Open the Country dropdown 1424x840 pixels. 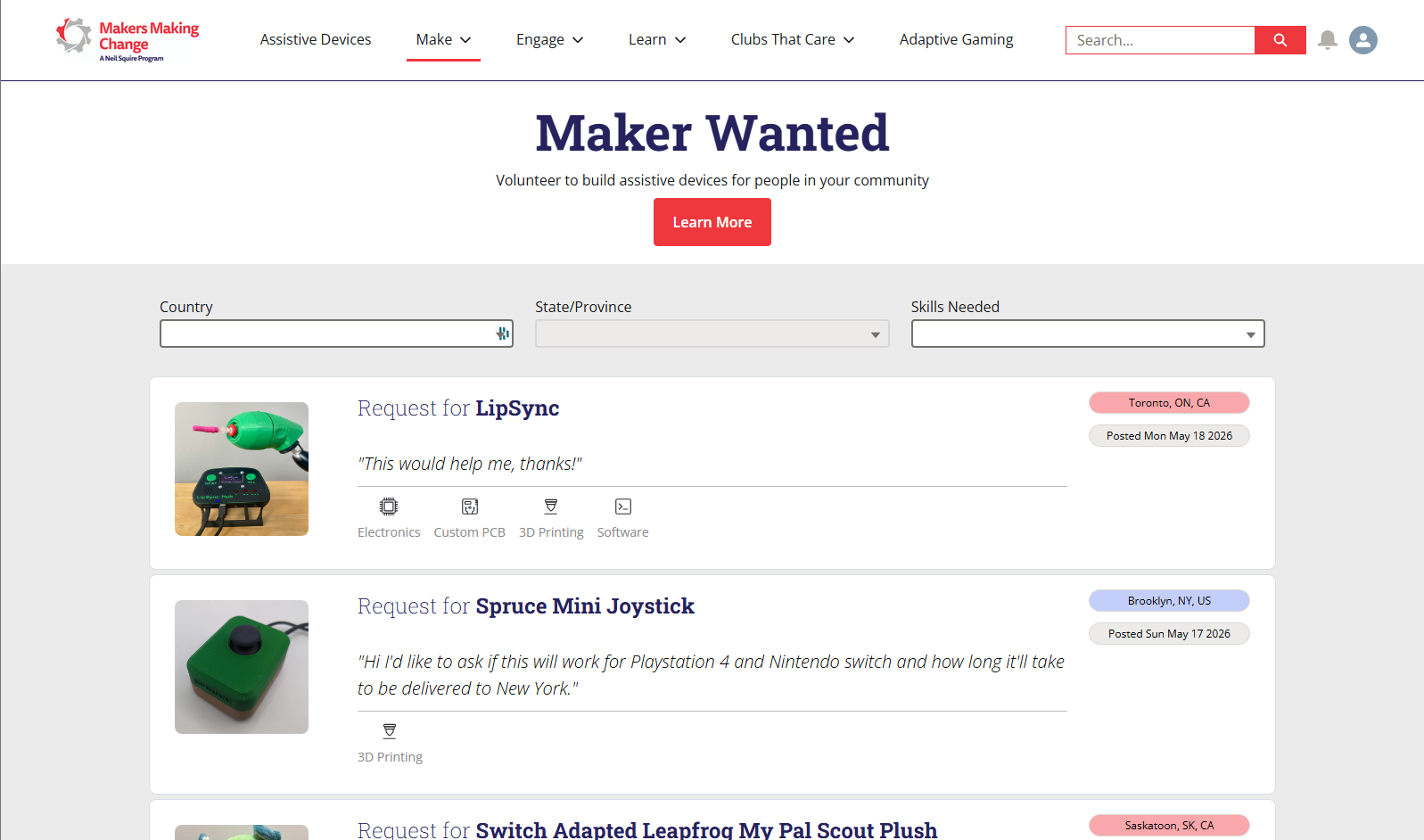[x=336, y=334]
